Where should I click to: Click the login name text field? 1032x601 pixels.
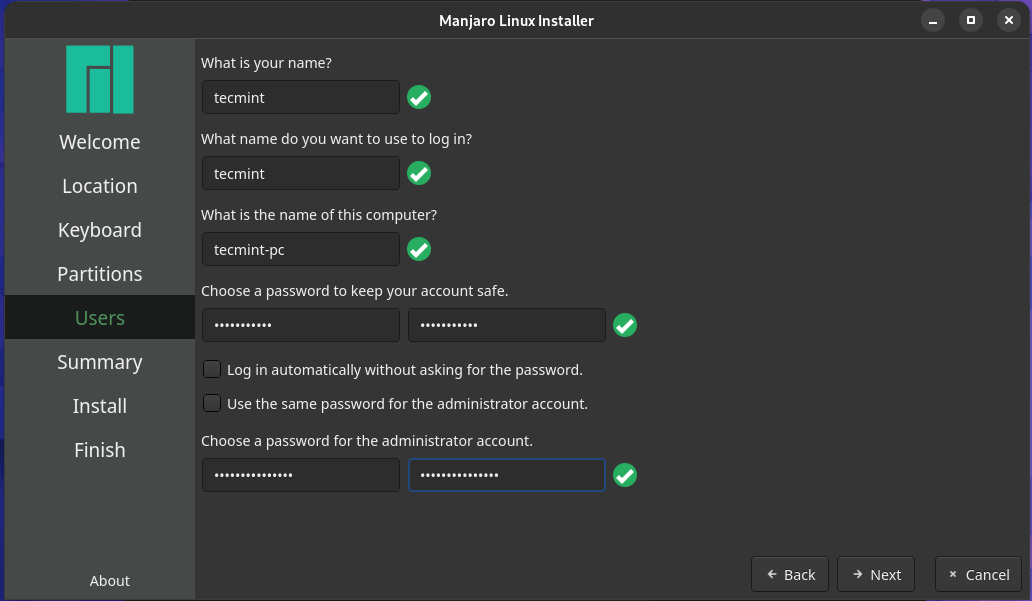[x=301, y=174]
